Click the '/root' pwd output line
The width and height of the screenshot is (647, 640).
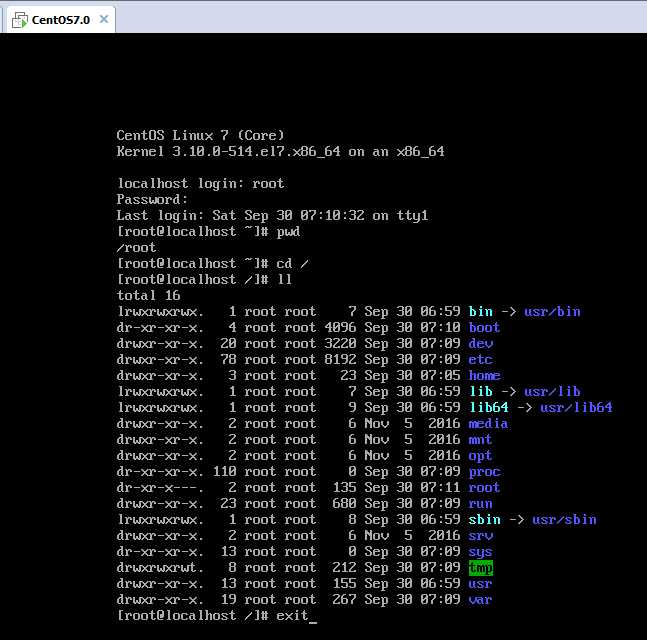(x=137, y=247)
